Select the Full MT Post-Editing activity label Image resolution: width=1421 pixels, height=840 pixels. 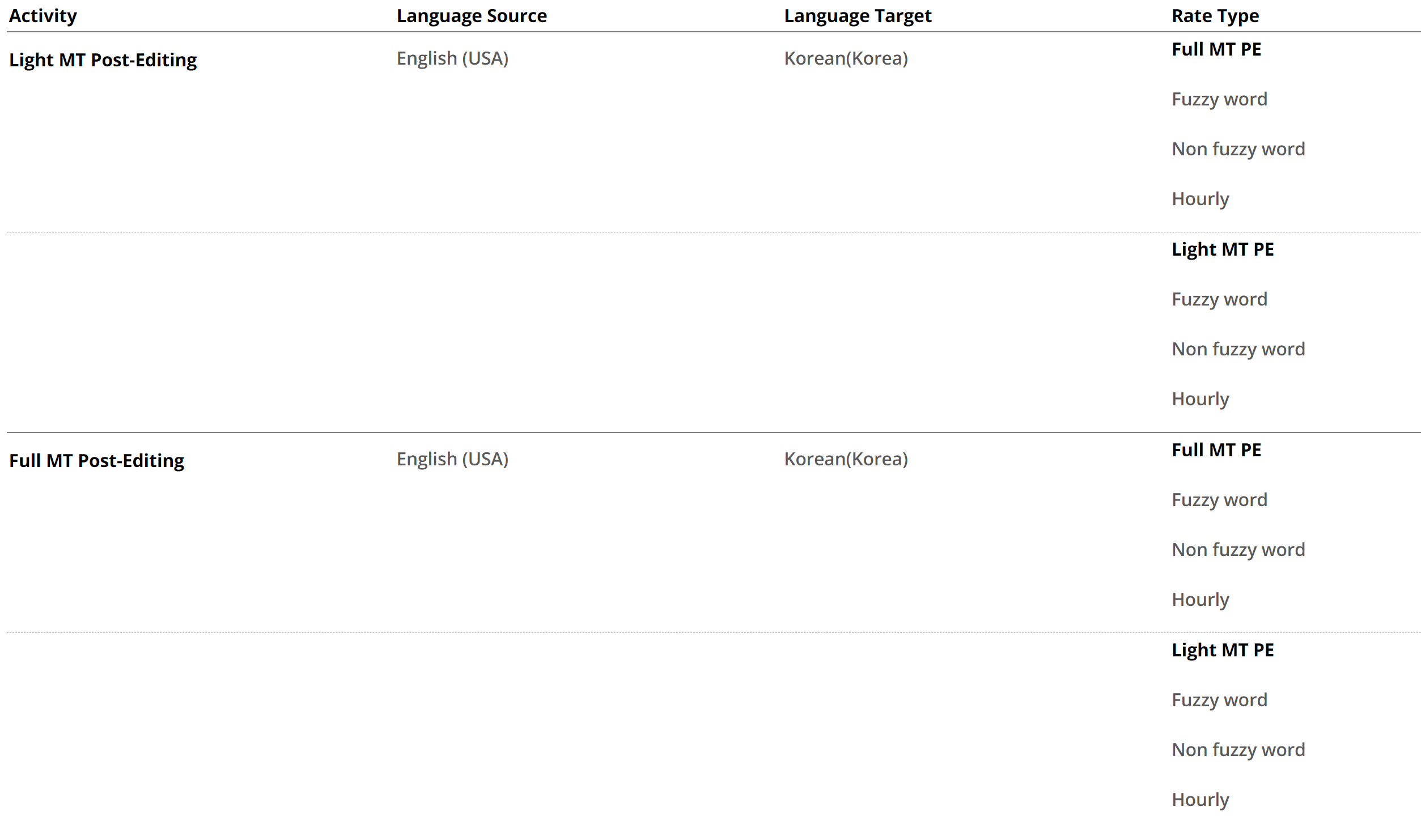click(96, 461)
